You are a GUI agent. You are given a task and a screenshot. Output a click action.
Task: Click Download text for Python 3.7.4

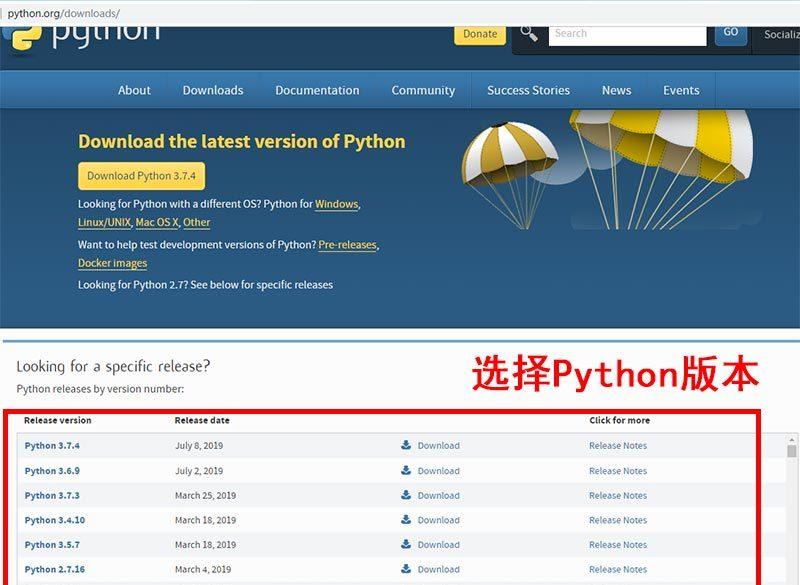coord(438,445)
